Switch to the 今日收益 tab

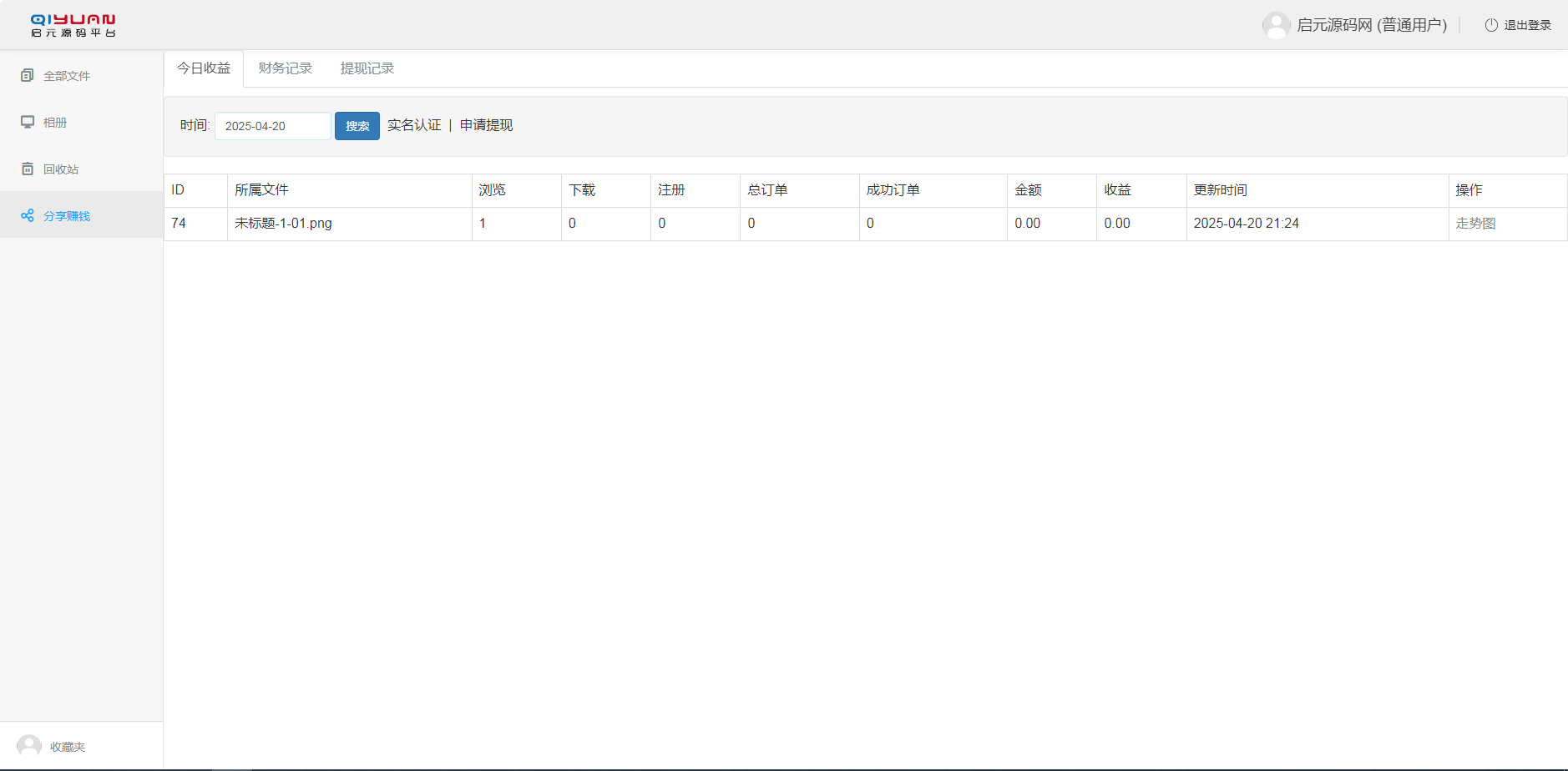pos(204,68)
